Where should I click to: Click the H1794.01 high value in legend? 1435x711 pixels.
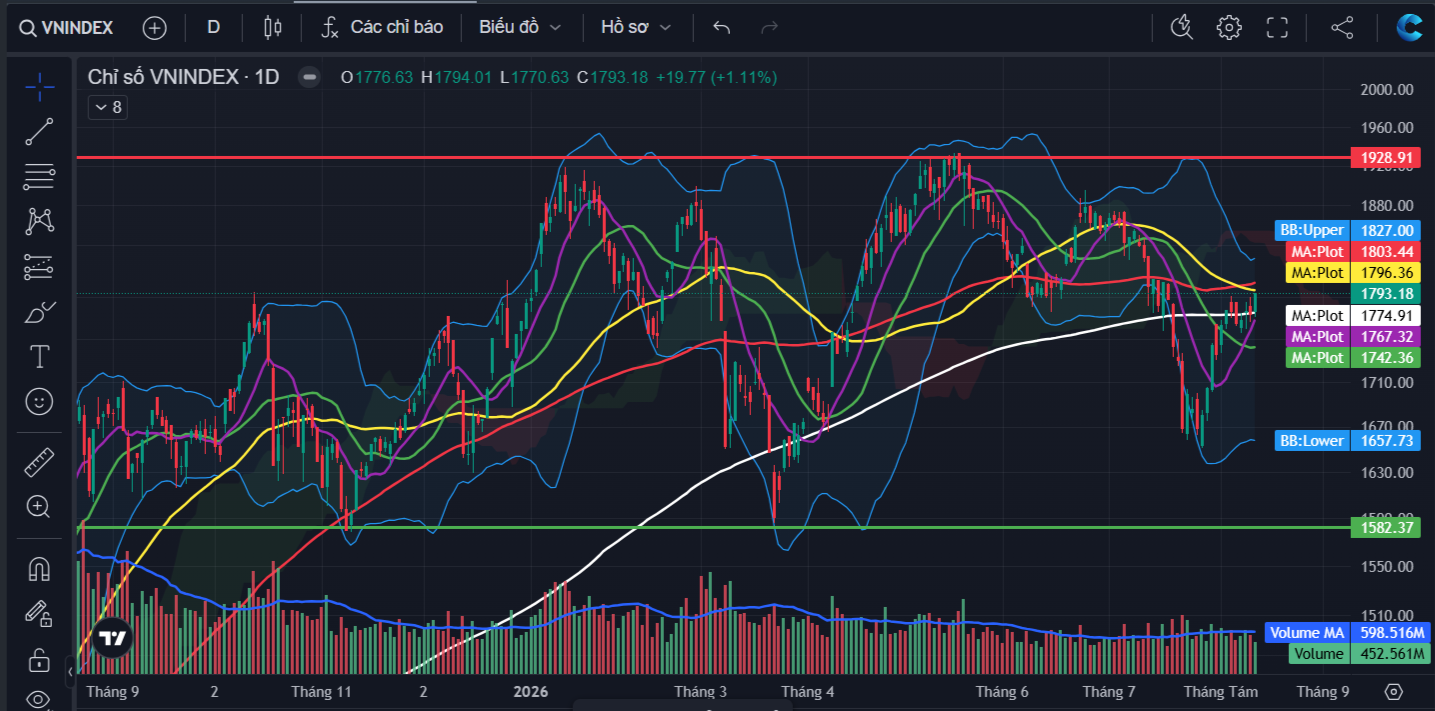click(456, 77)
